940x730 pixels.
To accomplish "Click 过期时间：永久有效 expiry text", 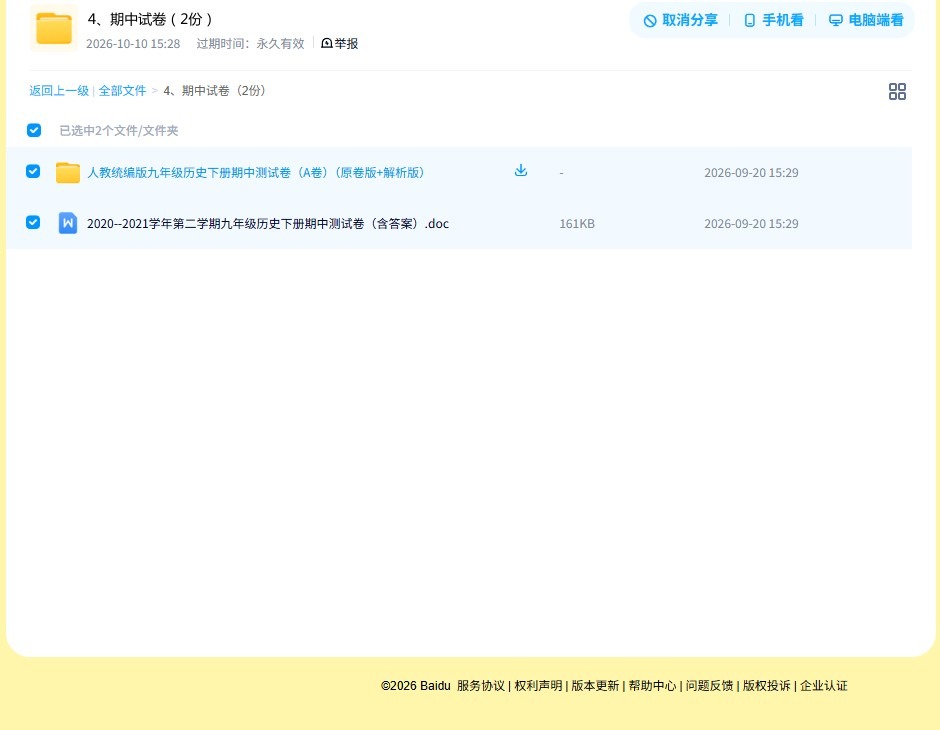I will 251,44.
